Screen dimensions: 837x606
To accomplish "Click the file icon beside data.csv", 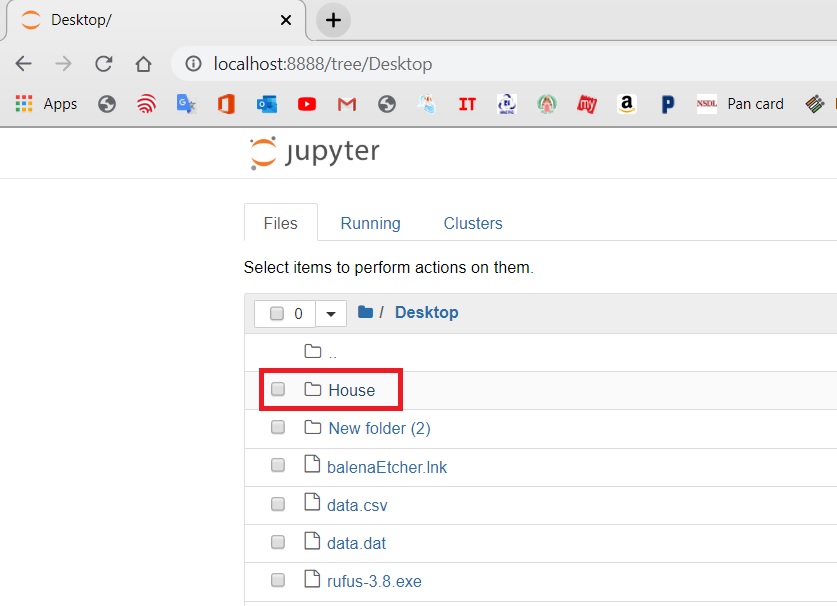I will coord(312,502).
